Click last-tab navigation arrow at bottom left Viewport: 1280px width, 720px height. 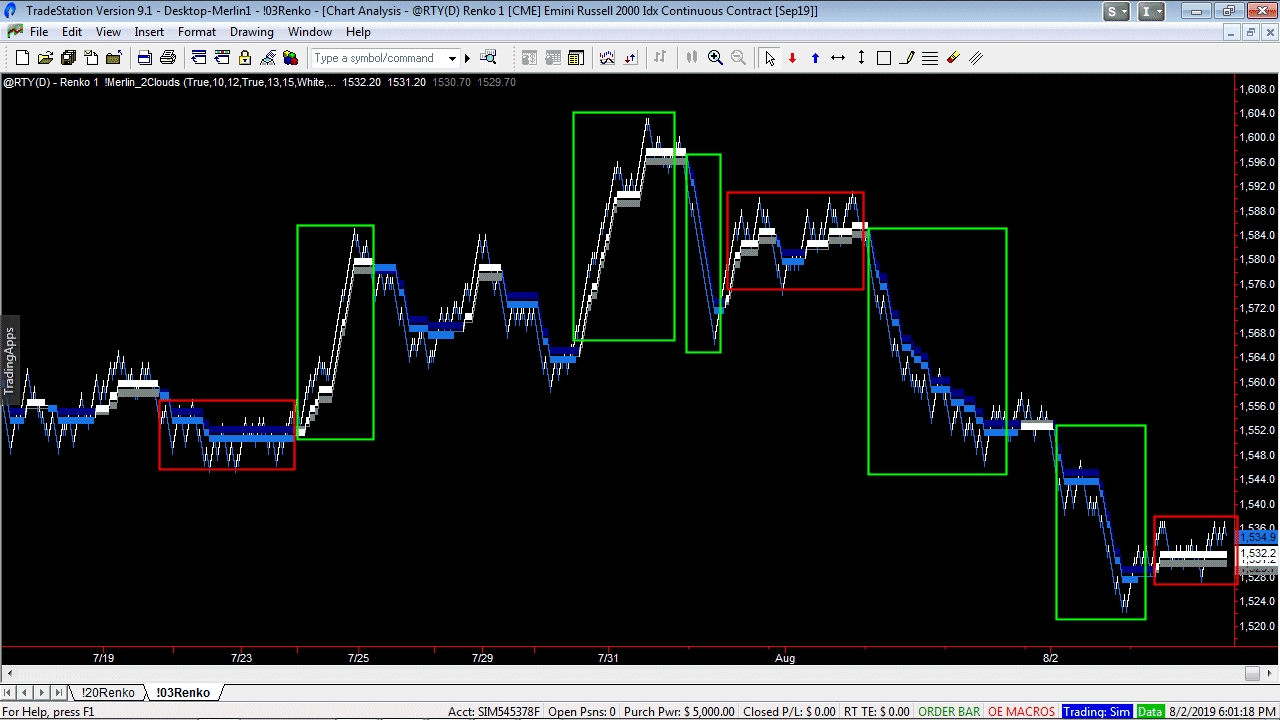click(58, 692)
